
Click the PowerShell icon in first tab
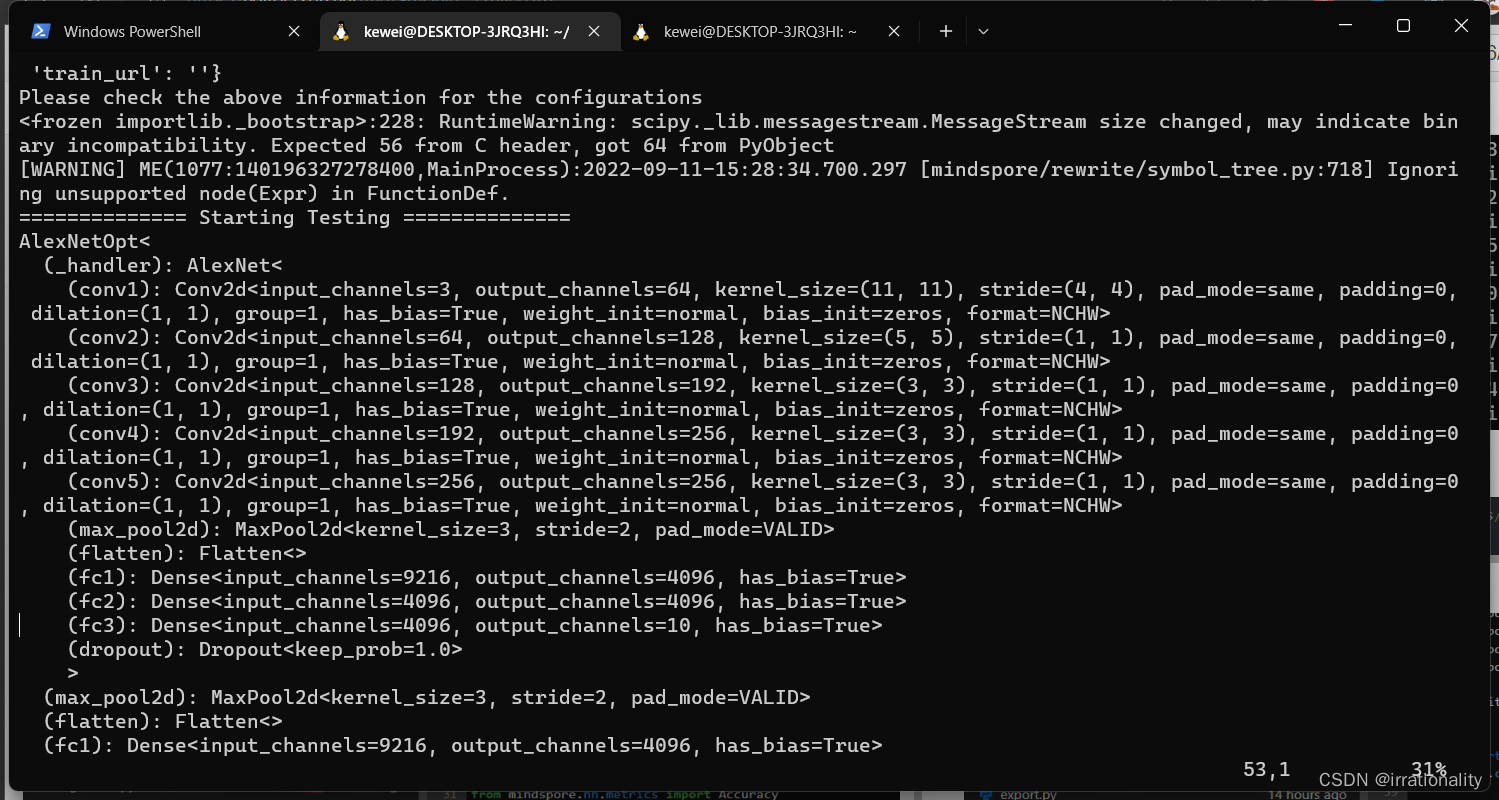click(x=41, y=31)
